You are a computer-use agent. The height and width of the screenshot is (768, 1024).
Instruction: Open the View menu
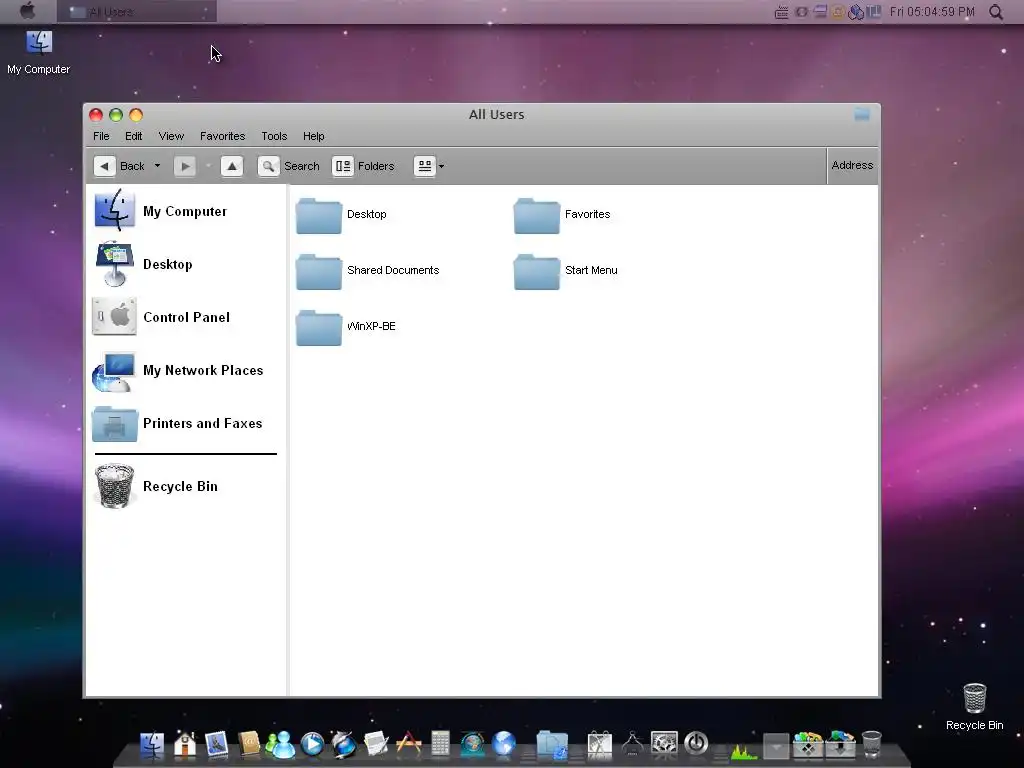(171, 136)
